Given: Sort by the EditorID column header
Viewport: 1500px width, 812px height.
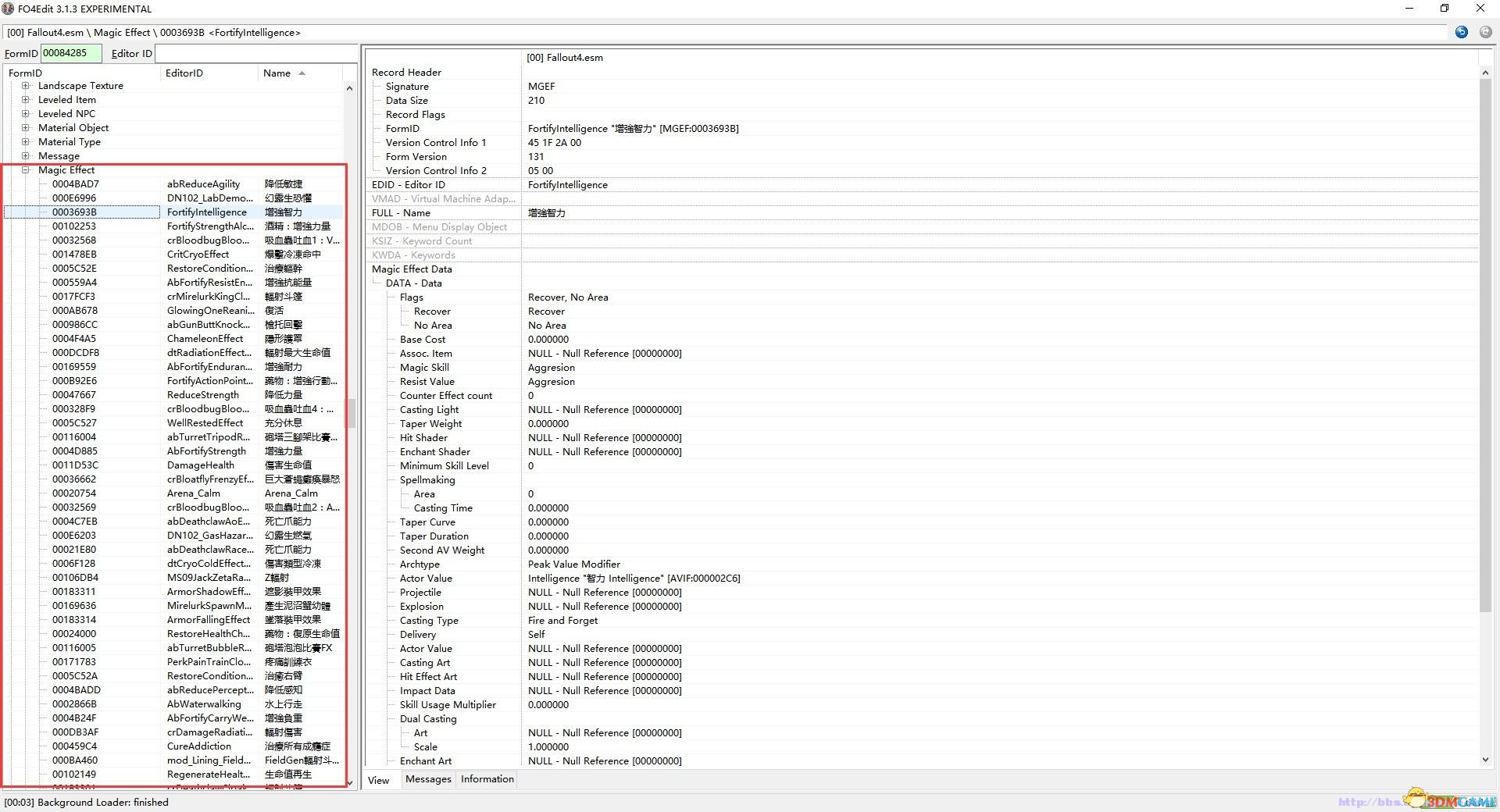Looking at the screenshot, I should 209,73.
